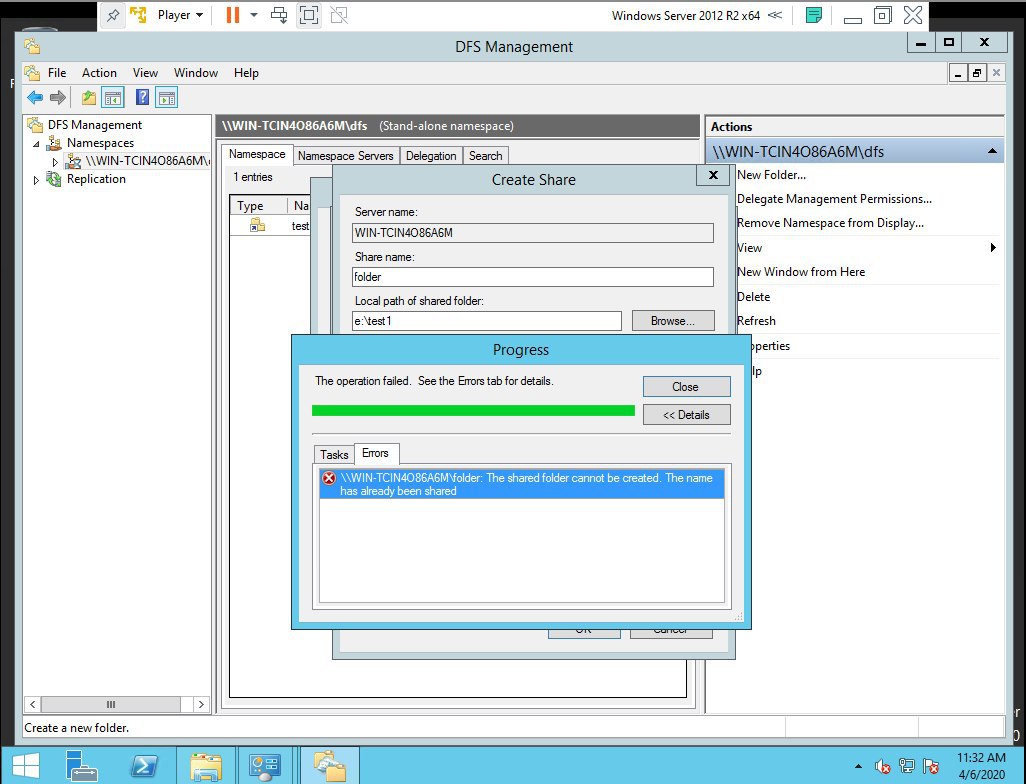Open the Windows Start button
The height and width of the screenshot is (784, 1026).
pos(26,766)
